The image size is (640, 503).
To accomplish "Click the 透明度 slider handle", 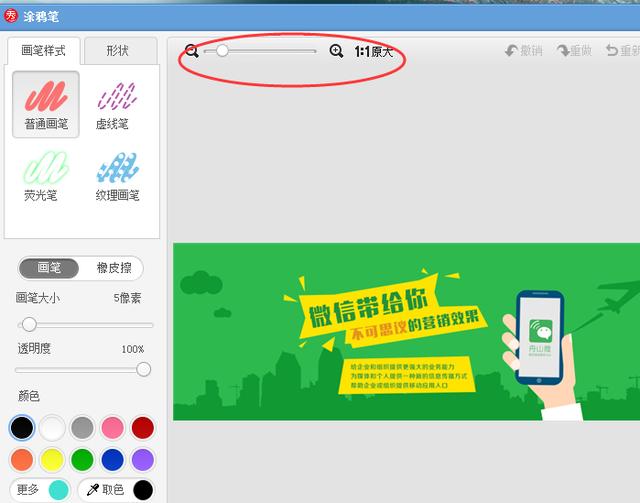I will click(143, 369).
